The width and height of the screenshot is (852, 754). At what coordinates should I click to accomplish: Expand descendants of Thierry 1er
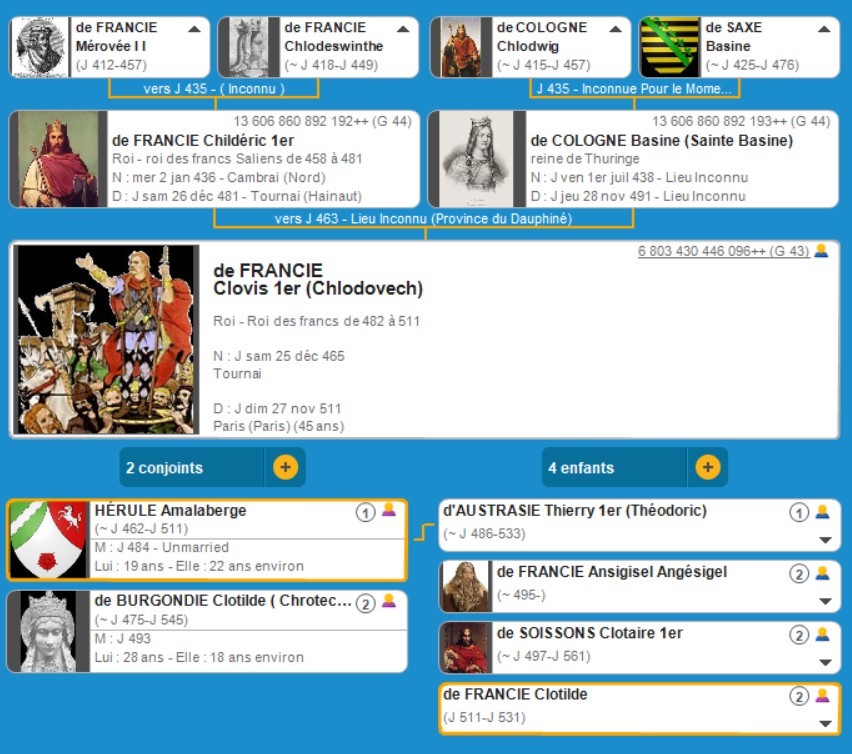coord(825,540)
